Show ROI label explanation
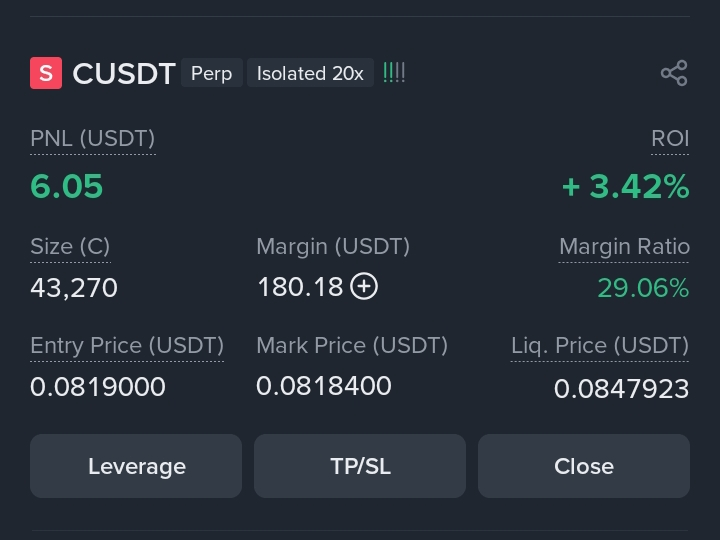The height and width of the screenshot is (540, 720). click(670, 139)
